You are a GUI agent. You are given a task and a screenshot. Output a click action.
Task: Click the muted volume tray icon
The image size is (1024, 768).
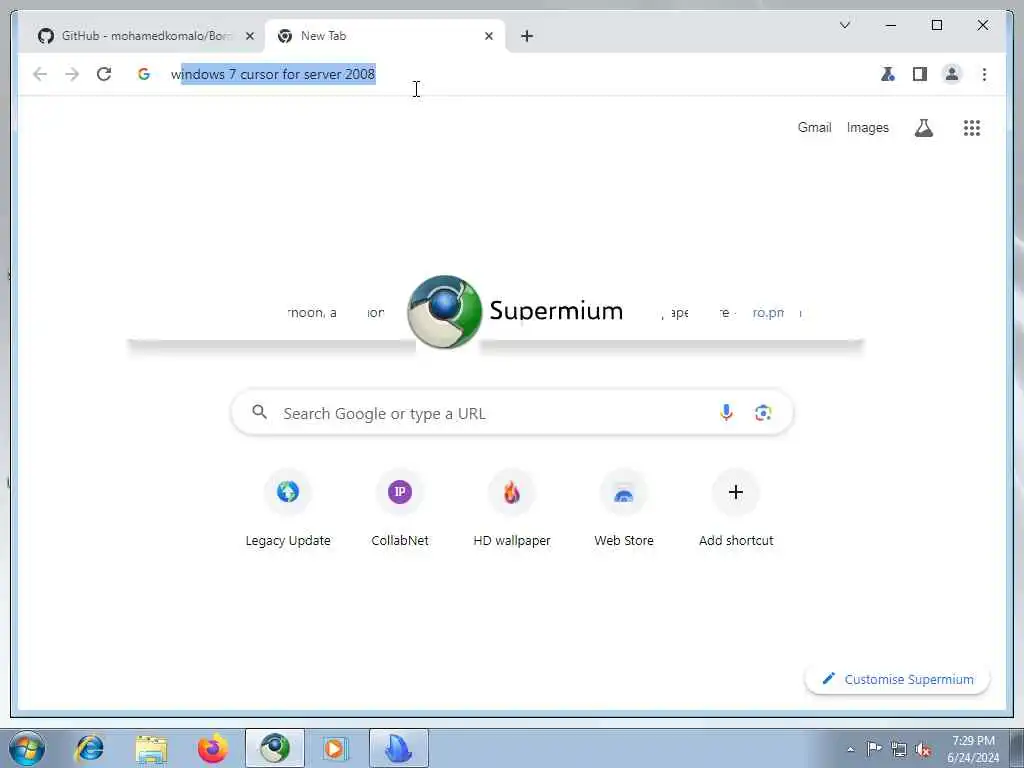[923, 749]
